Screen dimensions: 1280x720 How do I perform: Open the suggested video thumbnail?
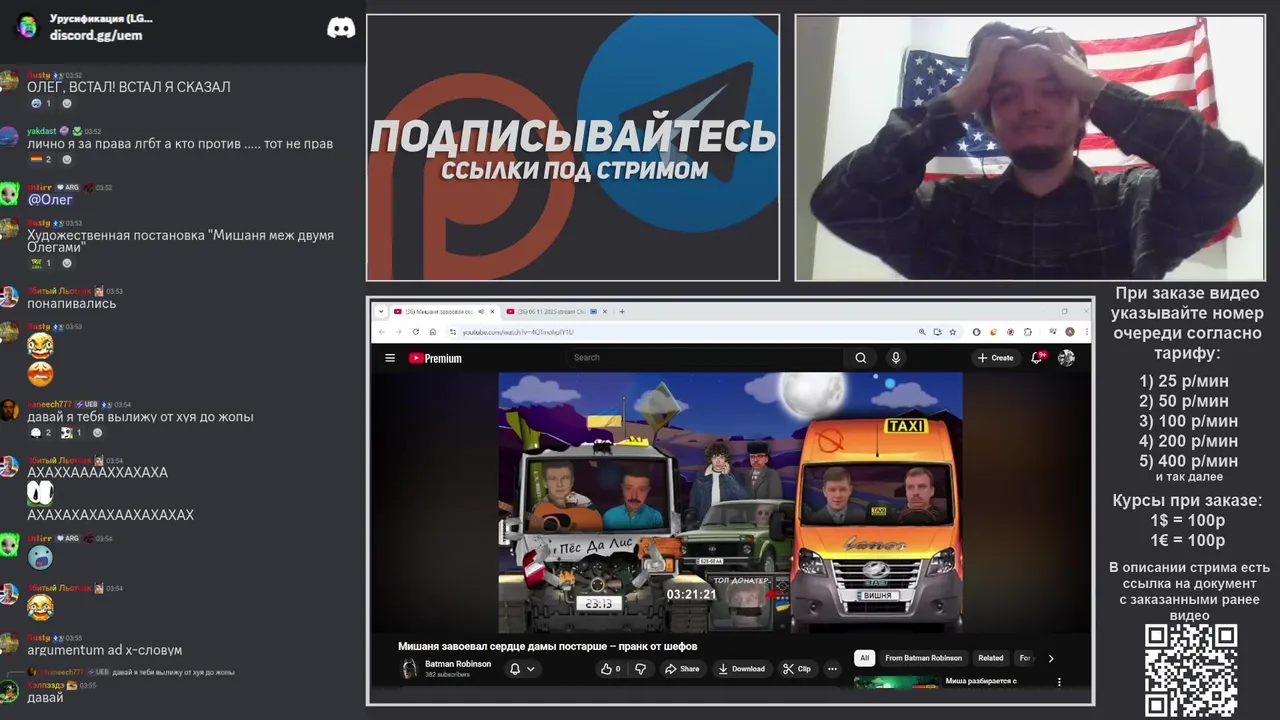click(897, 683)
